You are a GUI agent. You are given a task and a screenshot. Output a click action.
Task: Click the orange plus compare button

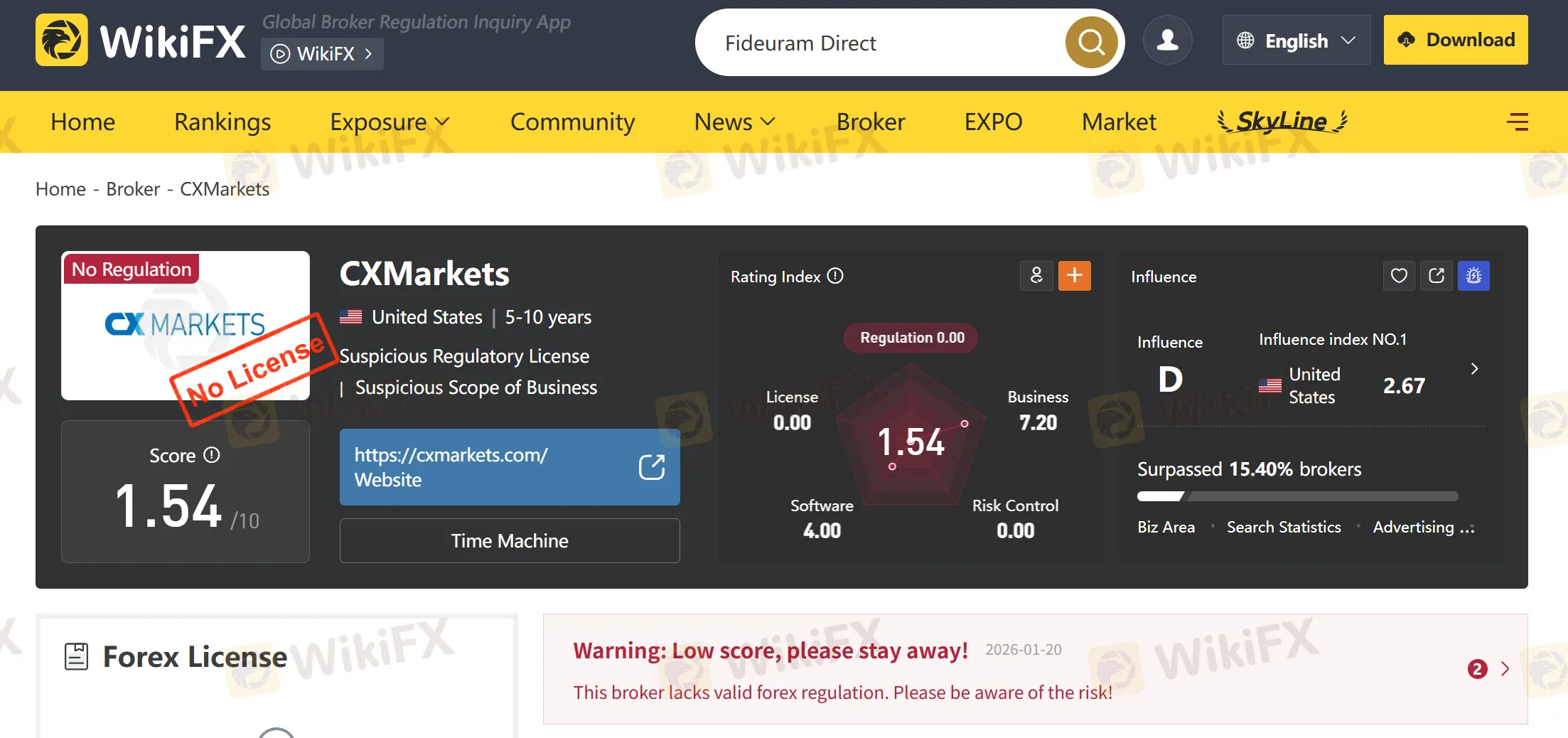click(x=1074, y=276)
